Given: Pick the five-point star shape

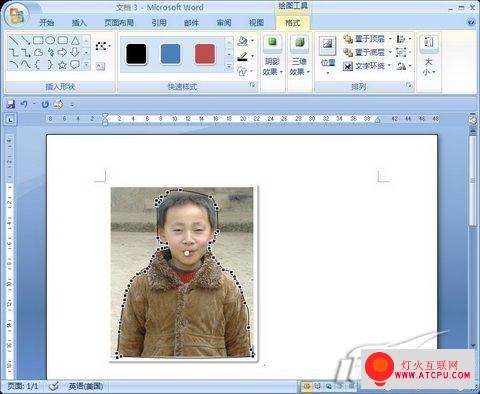Looking at the screenshot, I should (62, 65).
